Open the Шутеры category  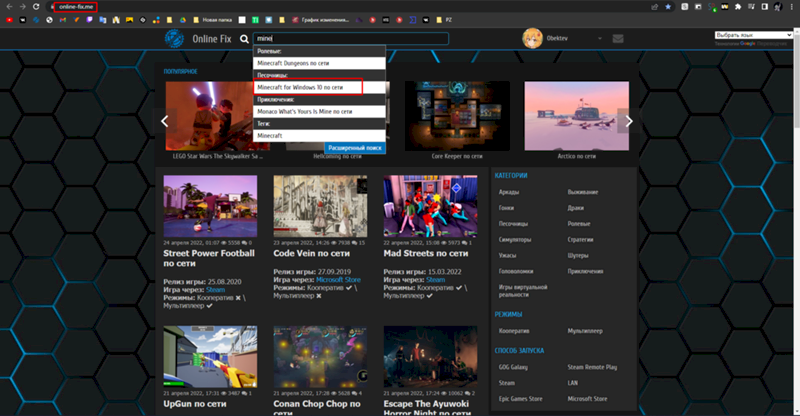pos(578,255)
